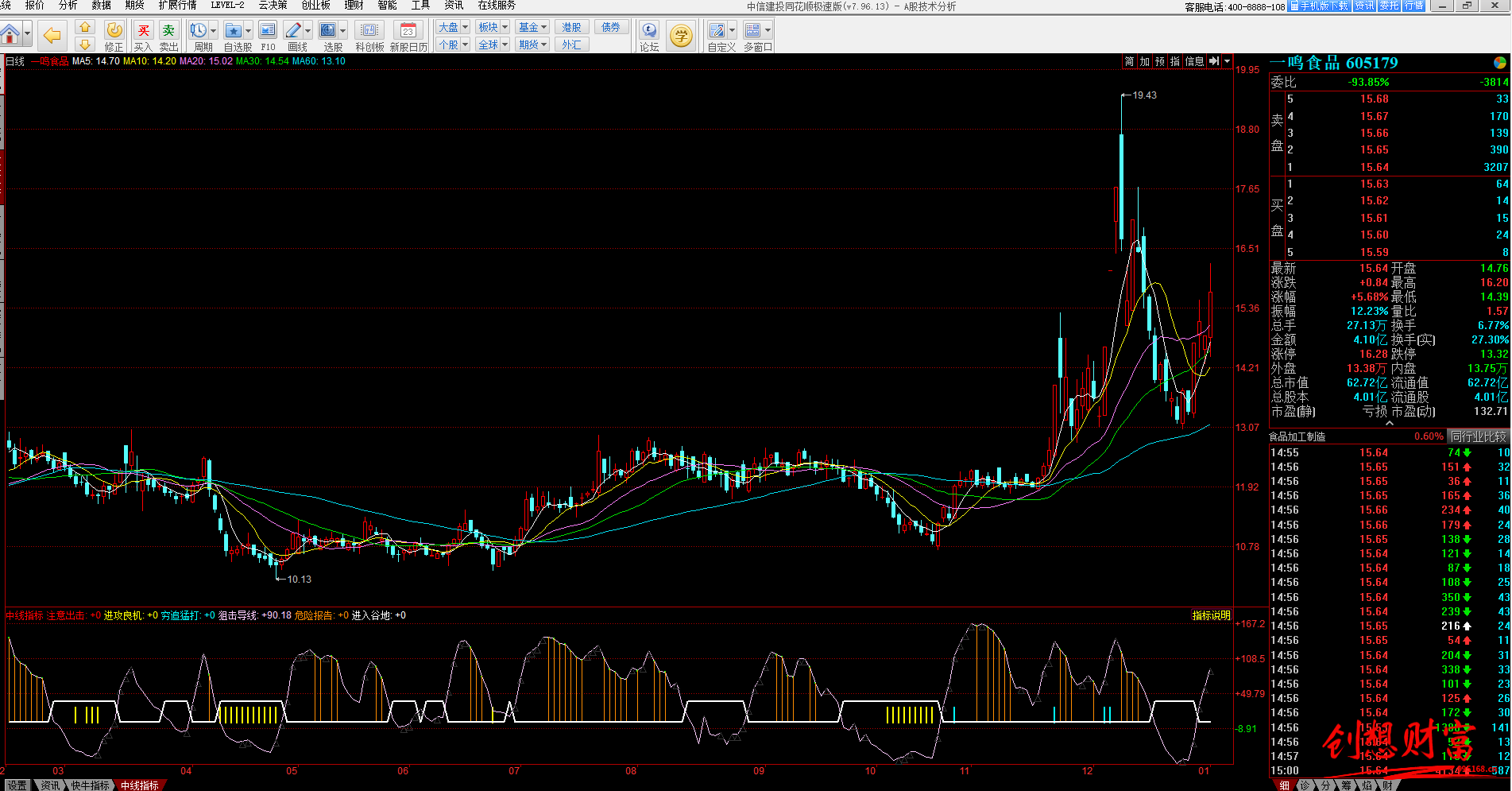Toggle the 信息 info button above chart
Screen dimensions: 1512x791
tap(1194, 61)
